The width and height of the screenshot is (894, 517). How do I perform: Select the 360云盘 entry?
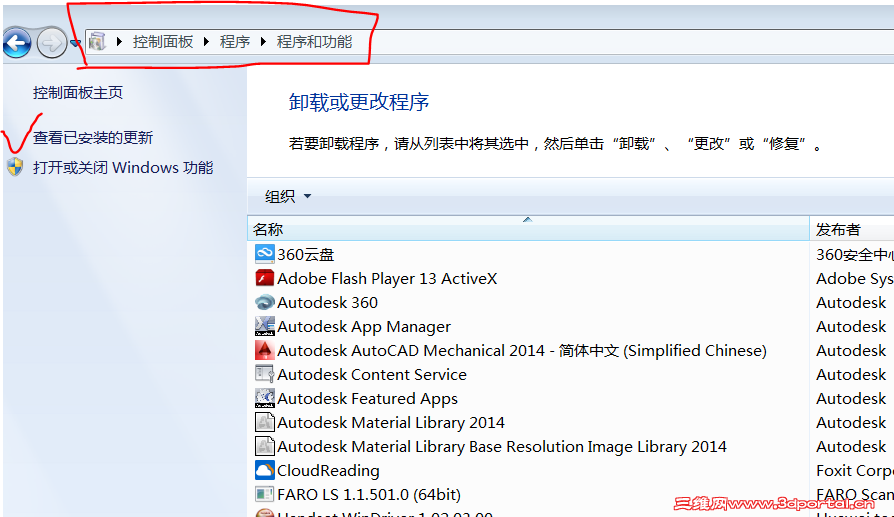[x=306, y=254]
